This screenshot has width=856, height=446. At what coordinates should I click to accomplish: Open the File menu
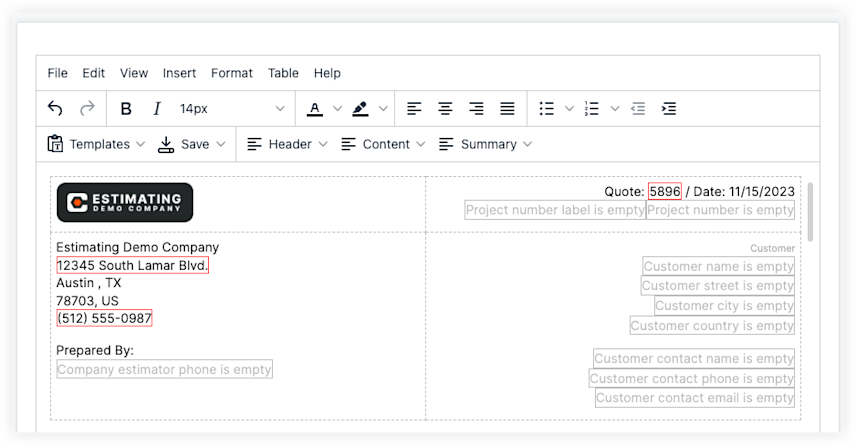(x=57, y=73)
